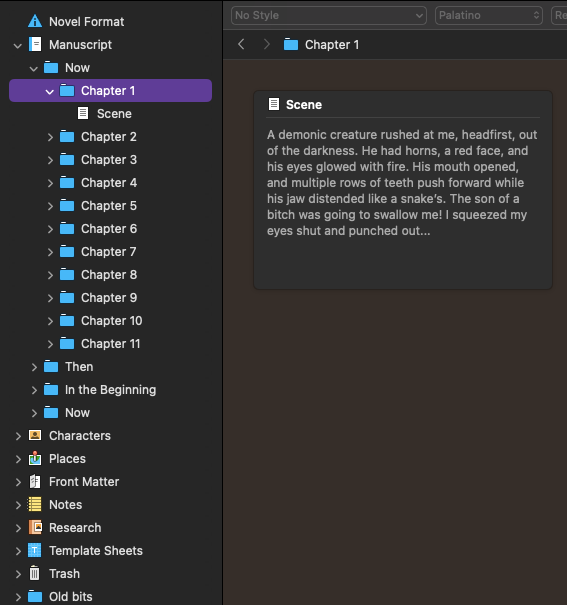Image resolution: width=567 pixels, height=605 pixels.
Task: Expand the second Now folder at bottom
Action: [x=34, y=413]
